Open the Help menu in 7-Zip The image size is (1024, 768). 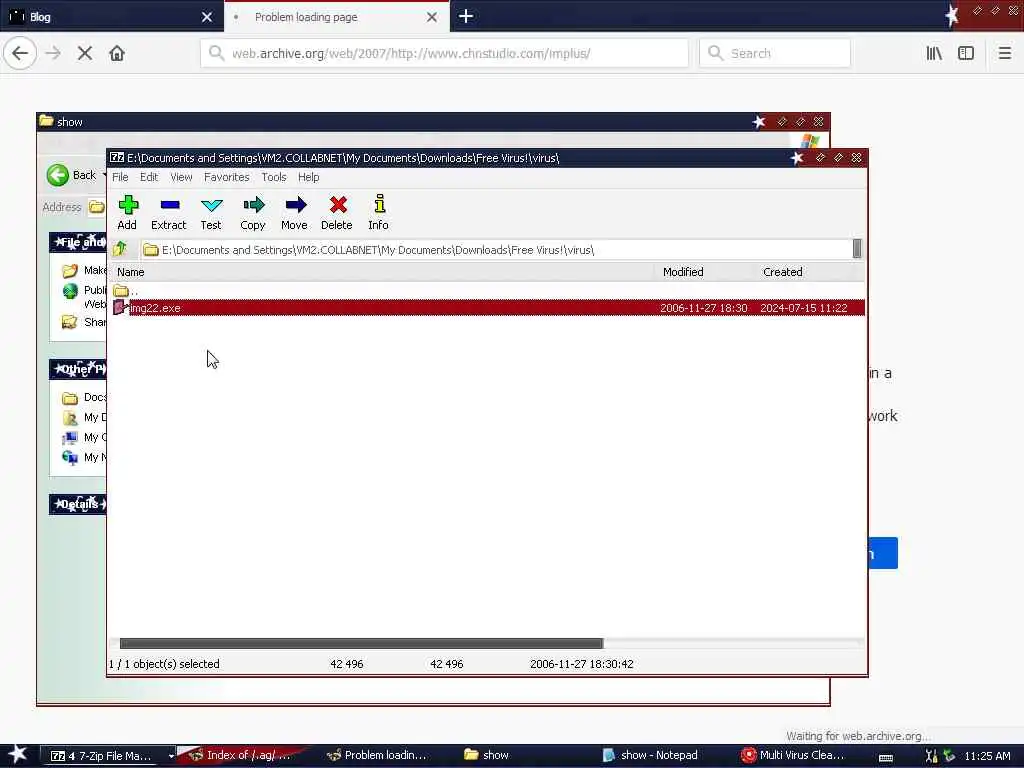308,177
